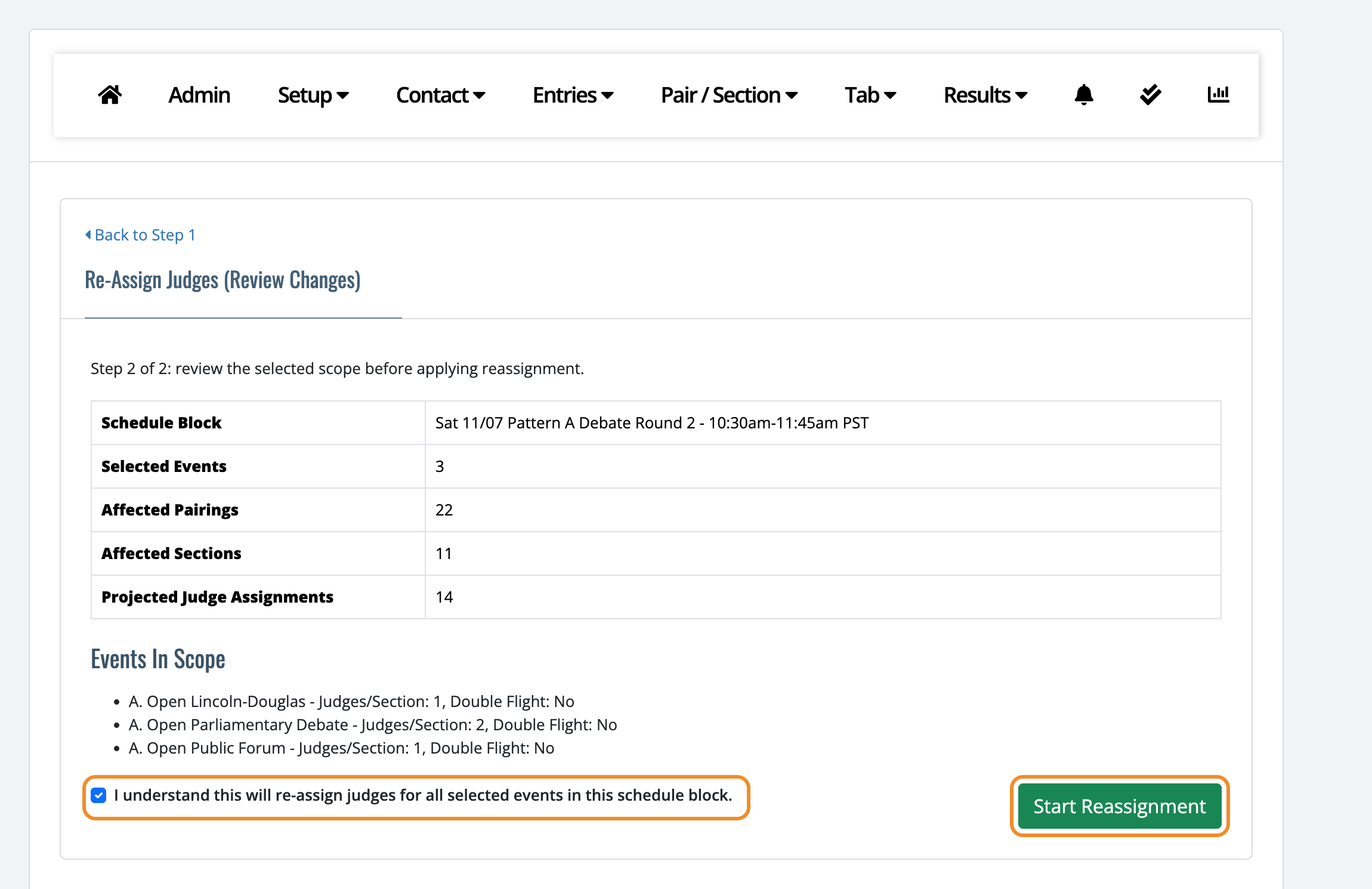Click the 'Affected Sections' value 11
Image resolution: width=1372 pixels, height=889 pixels.
click(444, 554)
